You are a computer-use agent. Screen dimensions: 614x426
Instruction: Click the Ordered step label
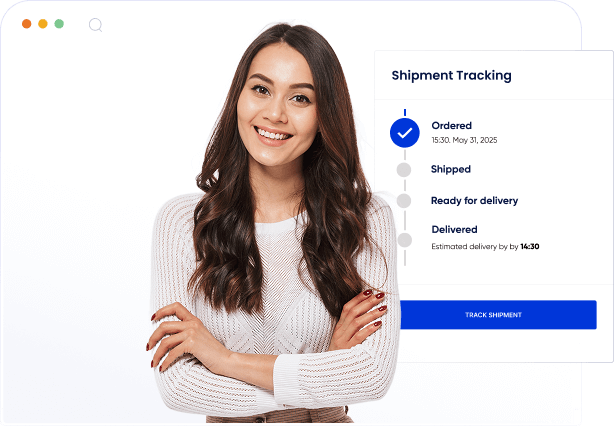[x=451, y=126]
